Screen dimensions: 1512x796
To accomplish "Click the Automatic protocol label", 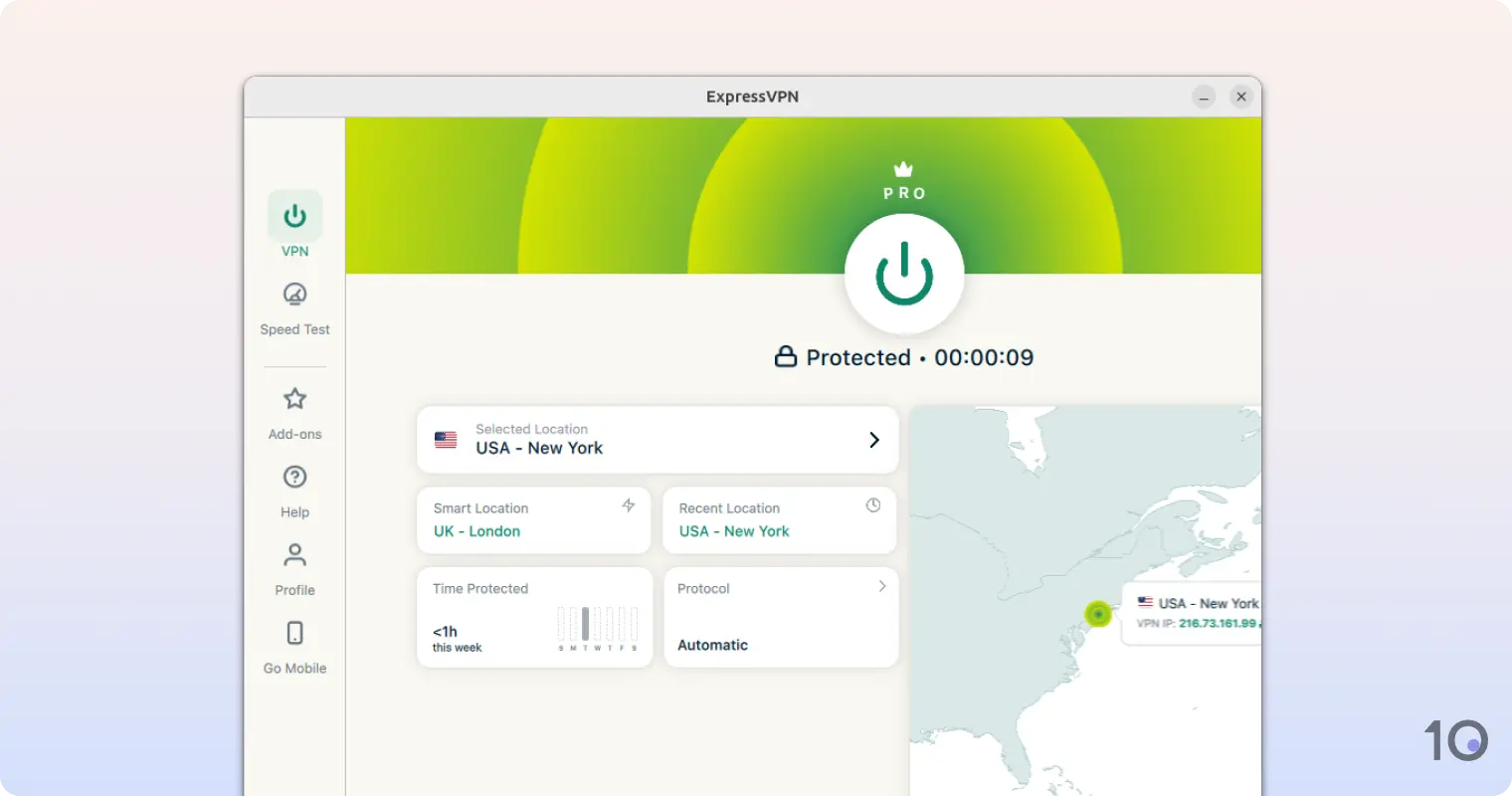I will pyautogui.click(x=712, y=644).
